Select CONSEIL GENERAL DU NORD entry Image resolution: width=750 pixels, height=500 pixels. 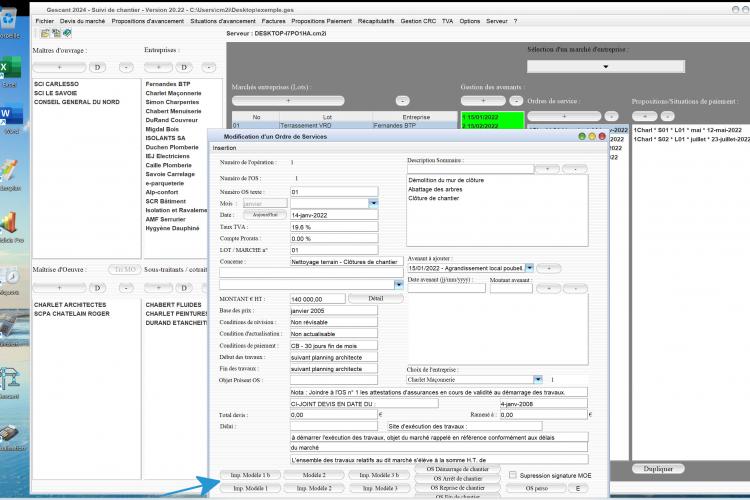77,102
